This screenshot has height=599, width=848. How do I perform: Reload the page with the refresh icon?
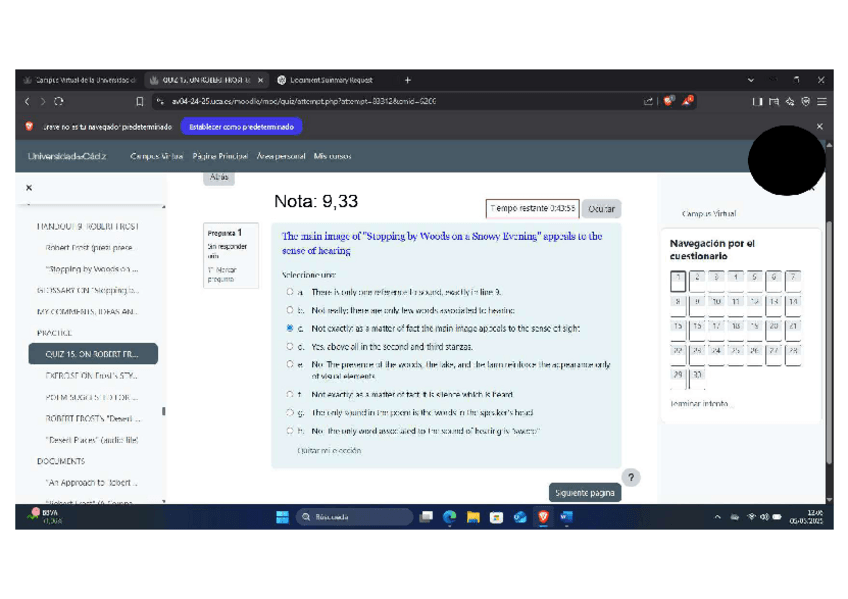tap(59, 101)
